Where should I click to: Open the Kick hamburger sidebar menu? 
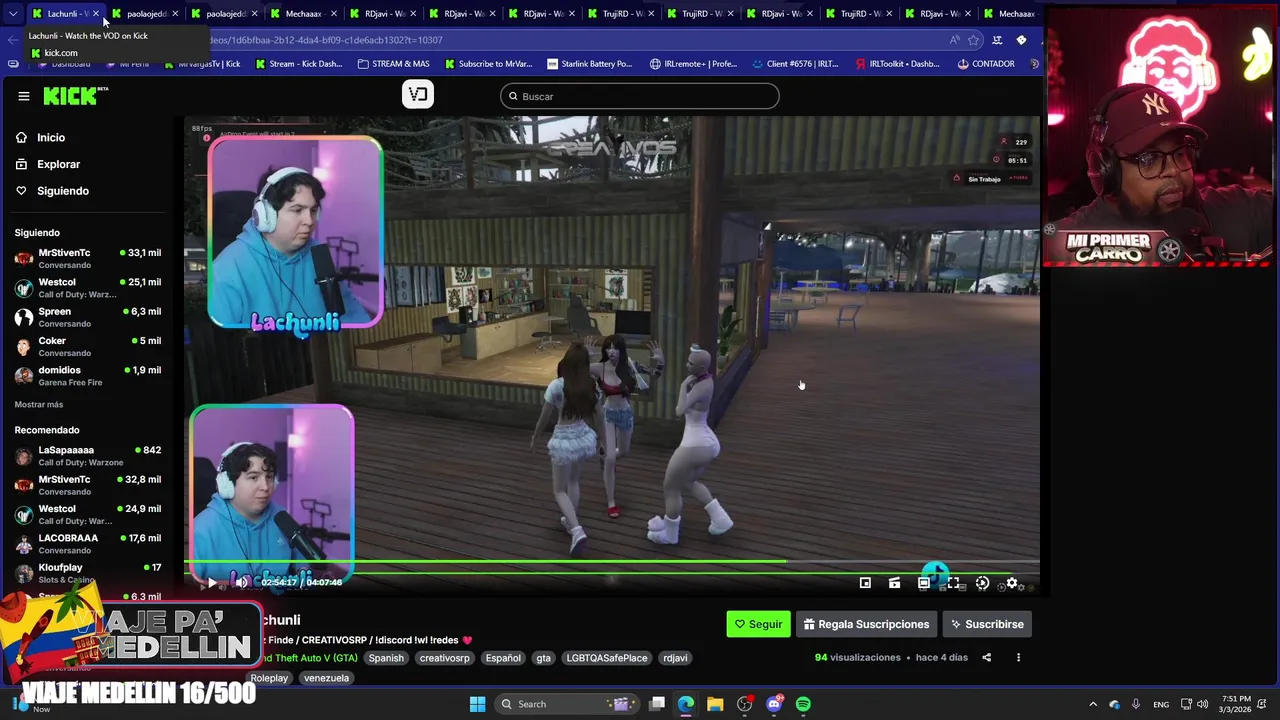click(x=23, y=96)
